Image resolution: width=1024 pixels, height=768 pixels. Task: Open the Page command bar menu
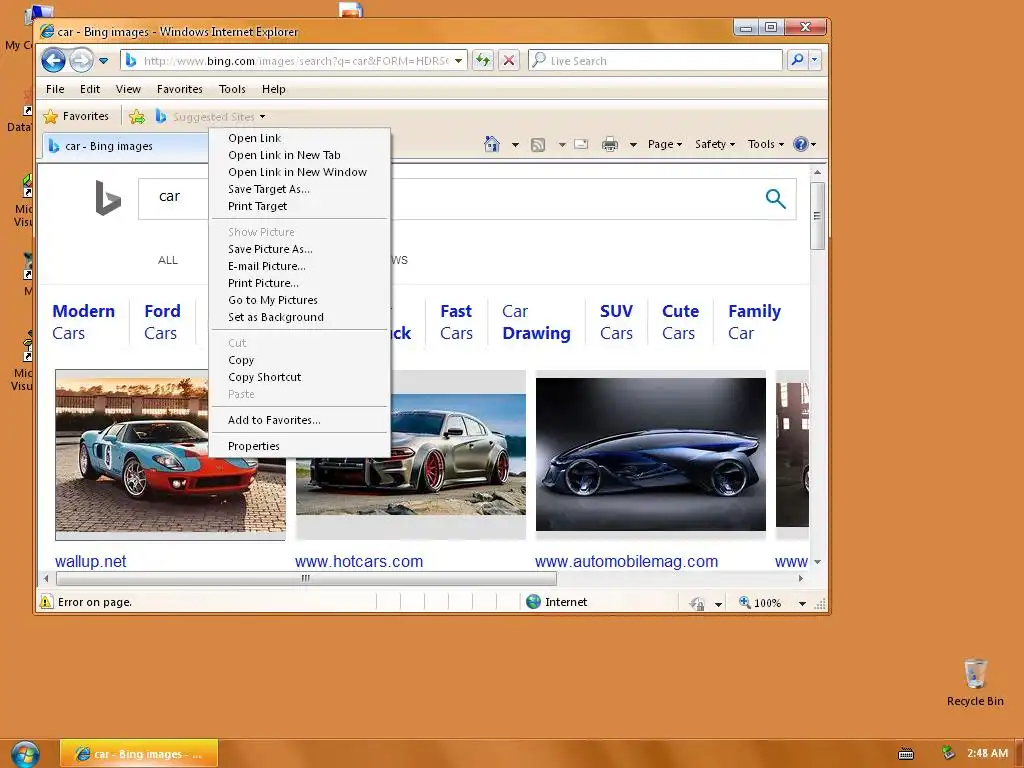point(665,144)
